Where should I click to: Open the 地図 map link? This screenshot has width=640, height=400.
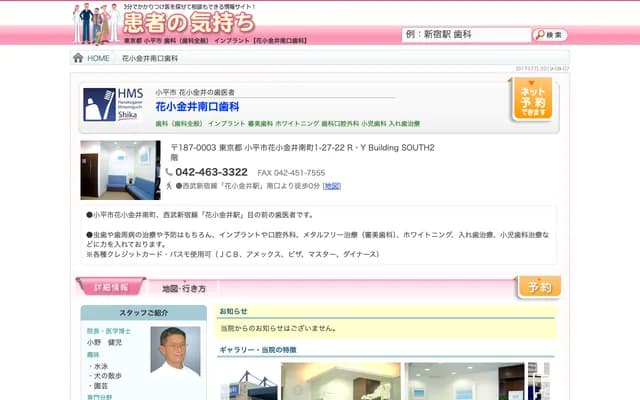pyautogui.click(x=332, y=186)
